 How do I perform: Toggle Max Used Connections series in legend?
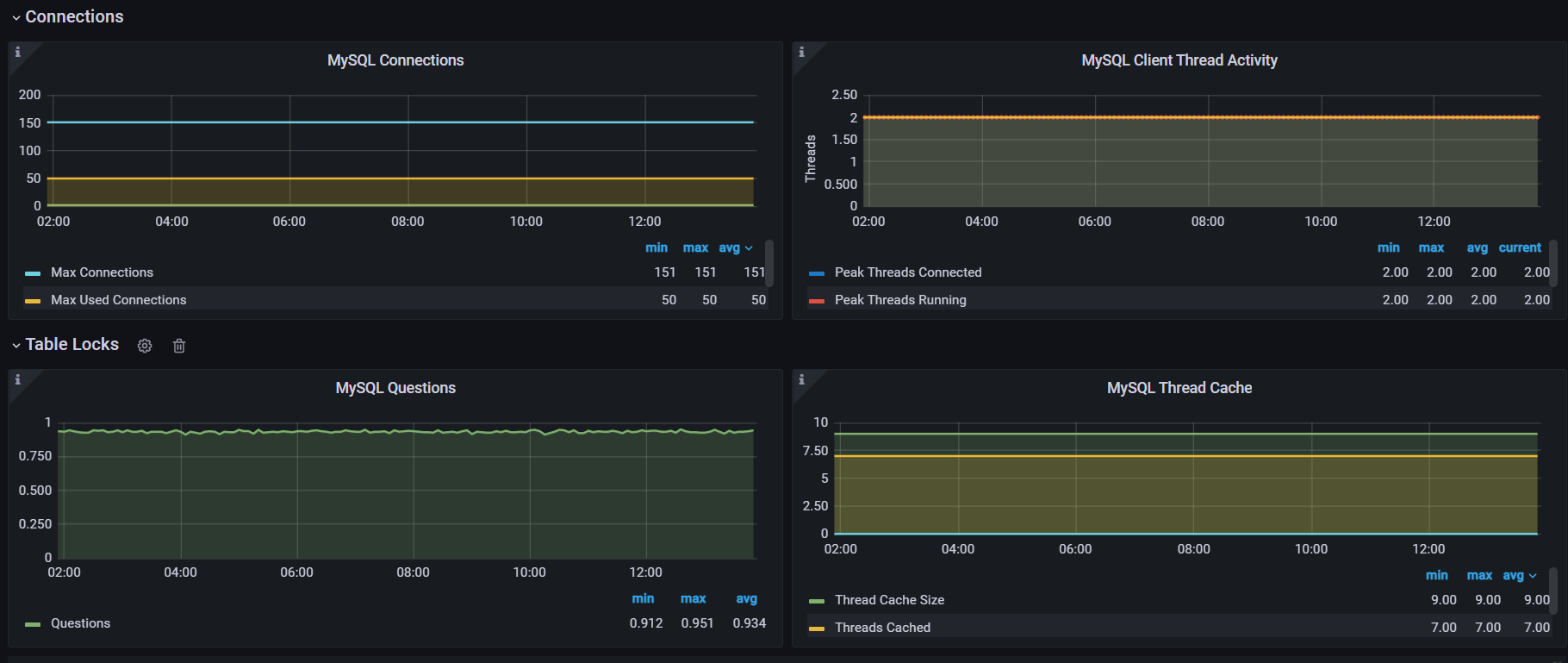(118, 300)
